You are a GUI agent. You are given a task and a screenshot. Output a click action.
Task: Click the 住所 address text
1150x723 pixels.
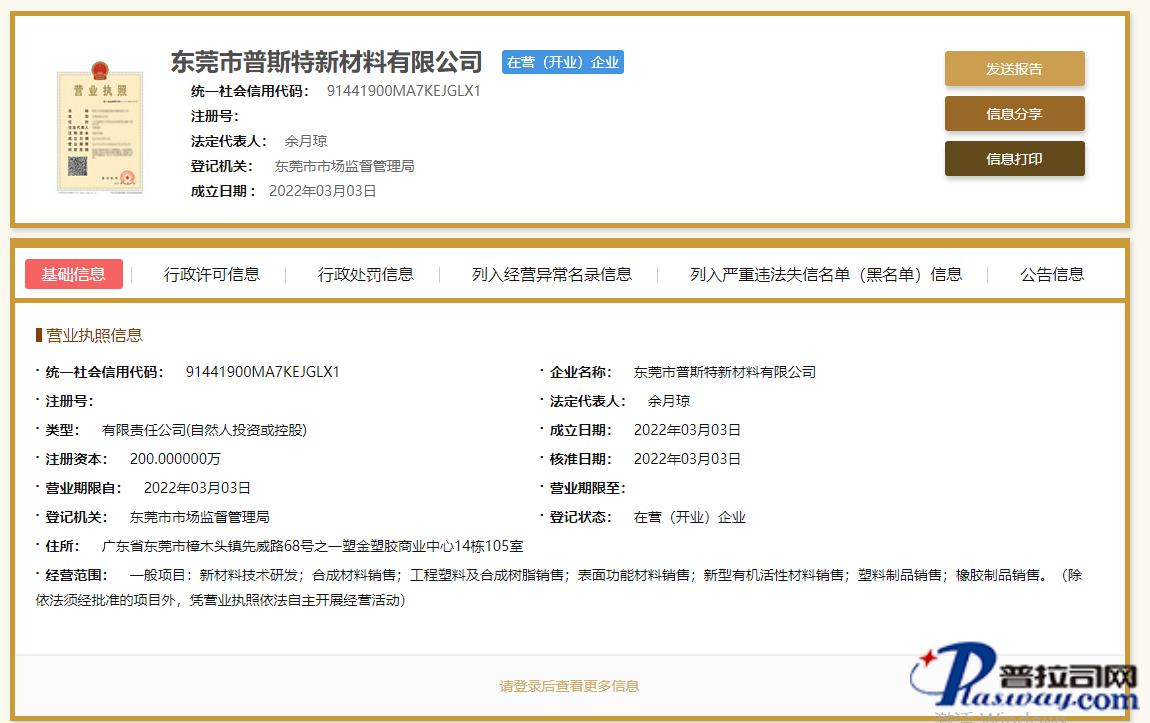click(313, 546)
